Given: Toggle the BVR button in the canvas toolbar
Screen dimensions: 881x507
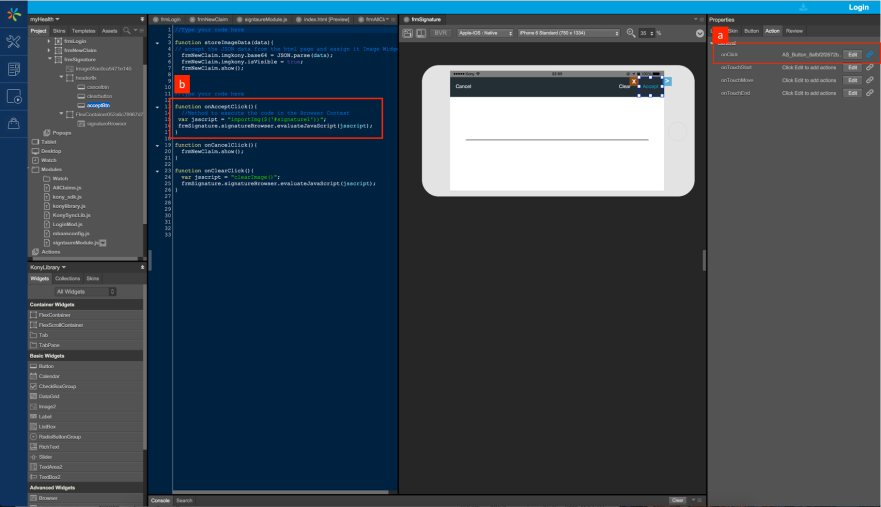Looking at the screenshot, I should 440,33.
